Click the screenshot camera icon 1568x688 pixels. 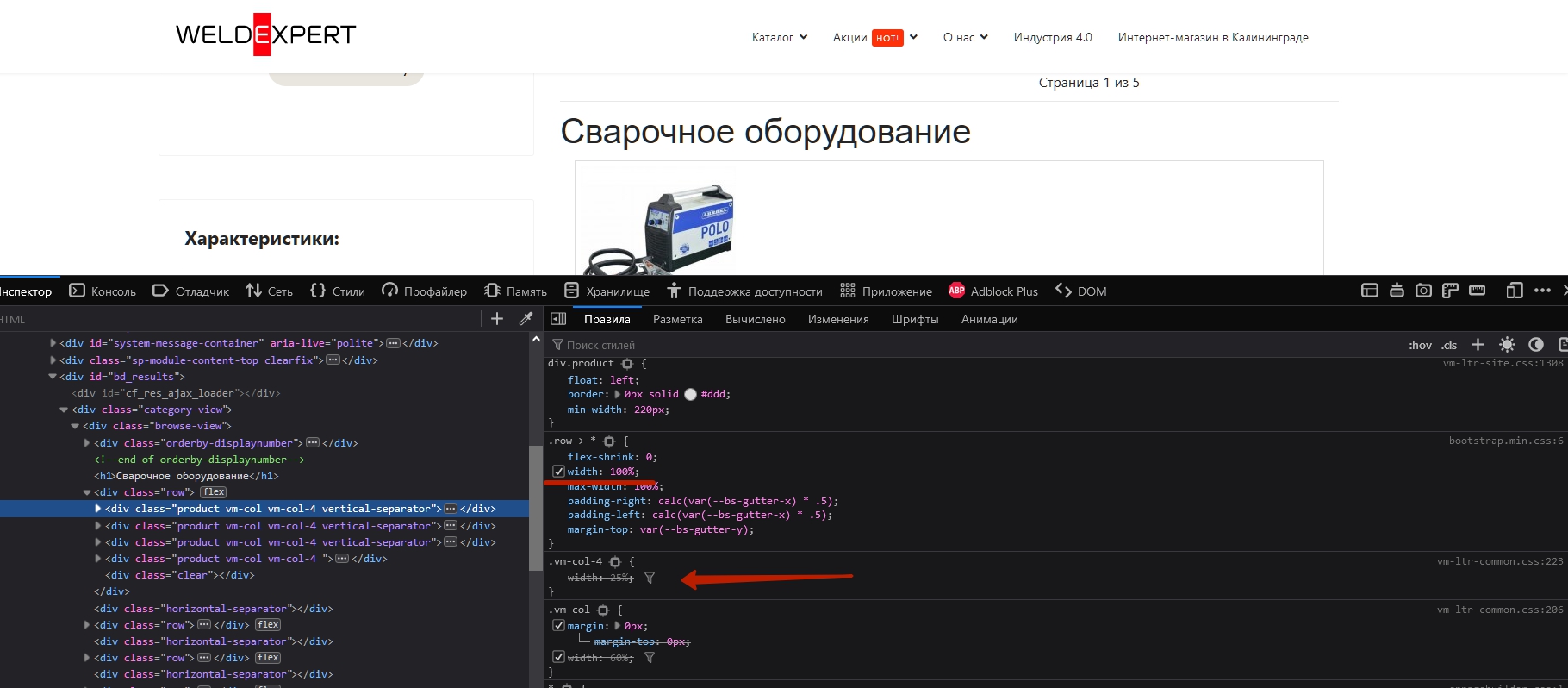pyautogui.click(x=1423, y=291)
